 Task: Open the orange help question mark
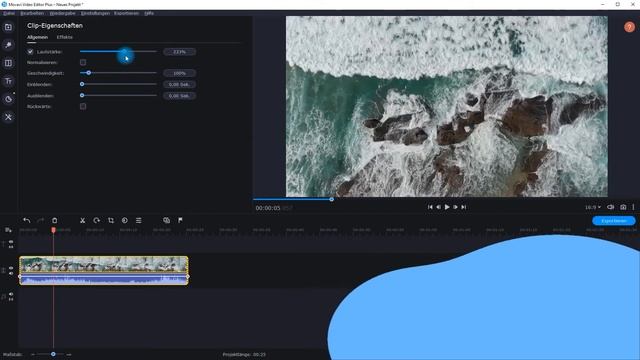[x=629, y=27]
